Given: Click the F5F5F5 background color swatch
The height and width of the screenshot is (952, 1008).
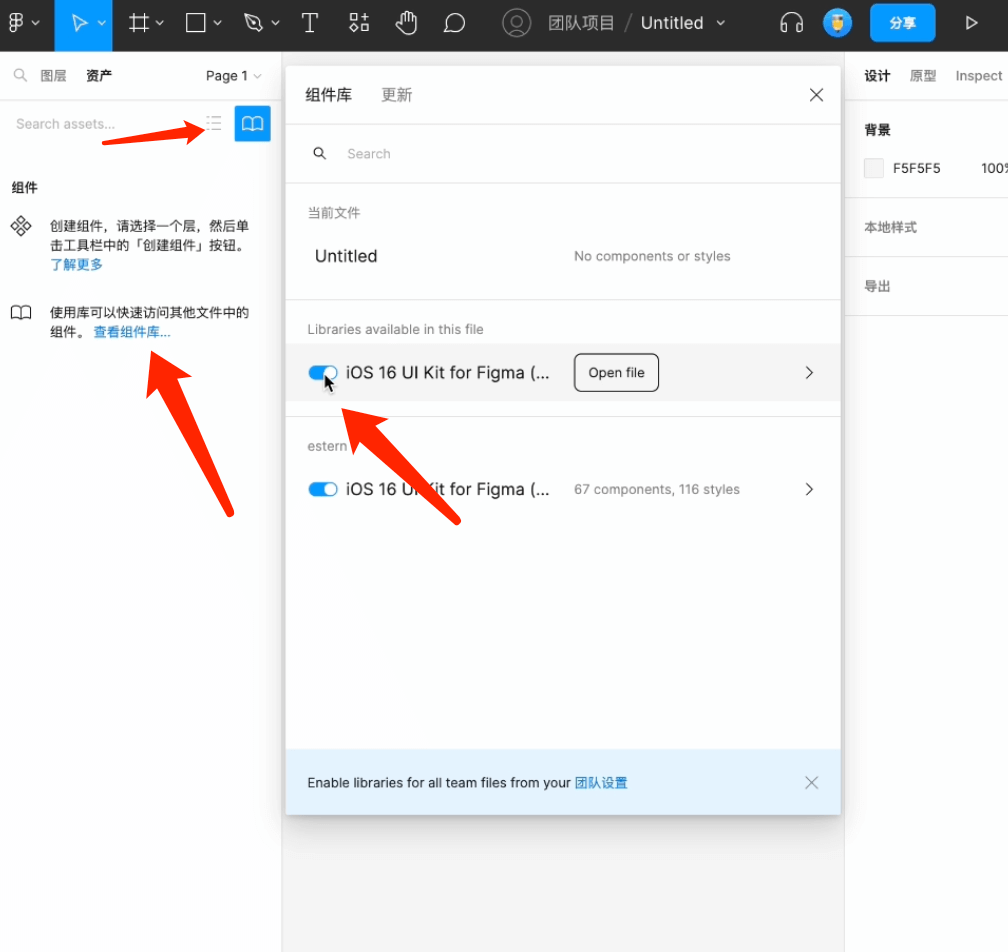Looking at the screenshot, I should [873, 168].
